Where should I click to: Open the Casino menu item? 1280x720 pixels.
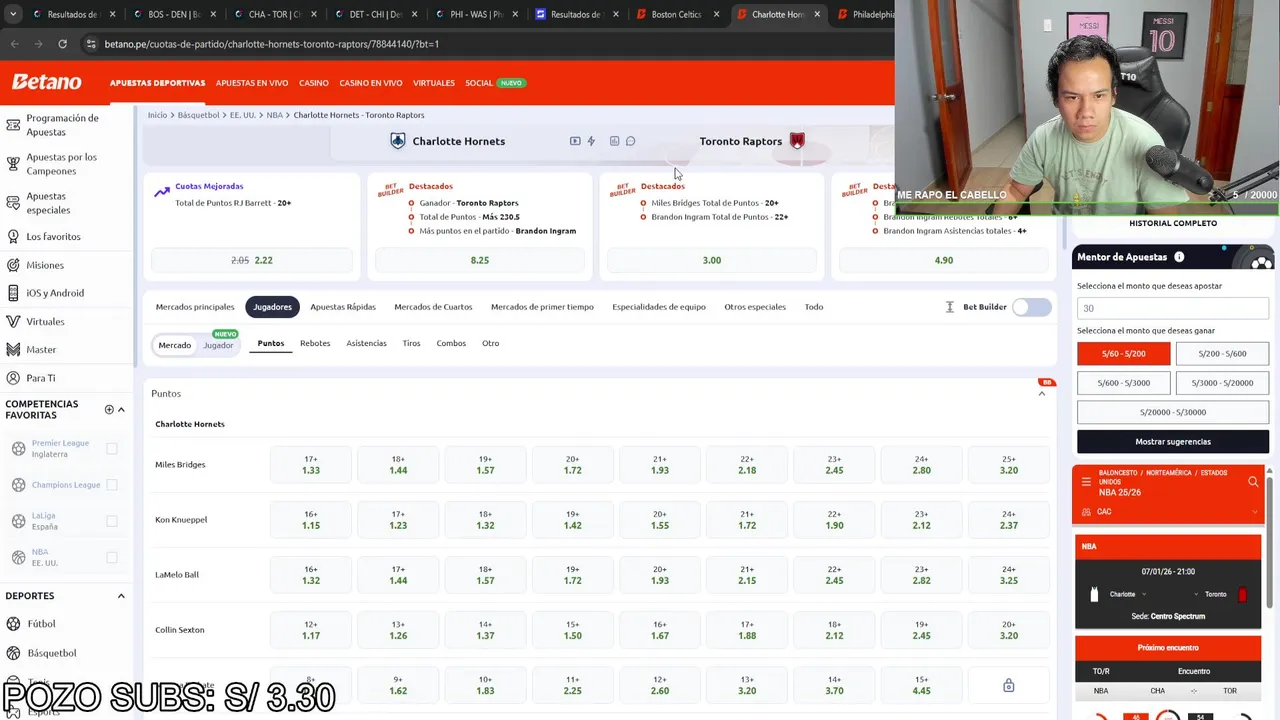314,83
